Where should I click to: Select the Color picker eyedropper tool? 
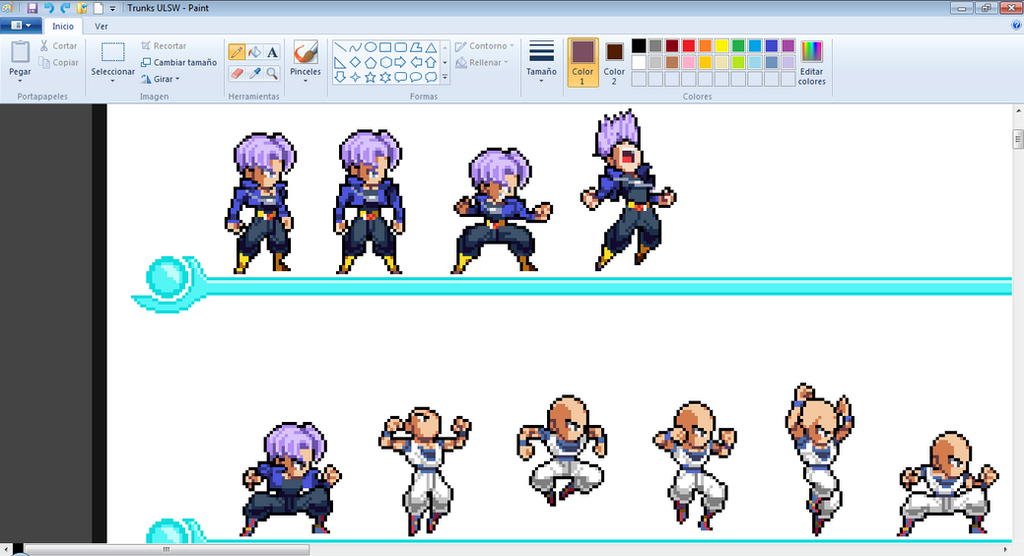pos(255,73)
